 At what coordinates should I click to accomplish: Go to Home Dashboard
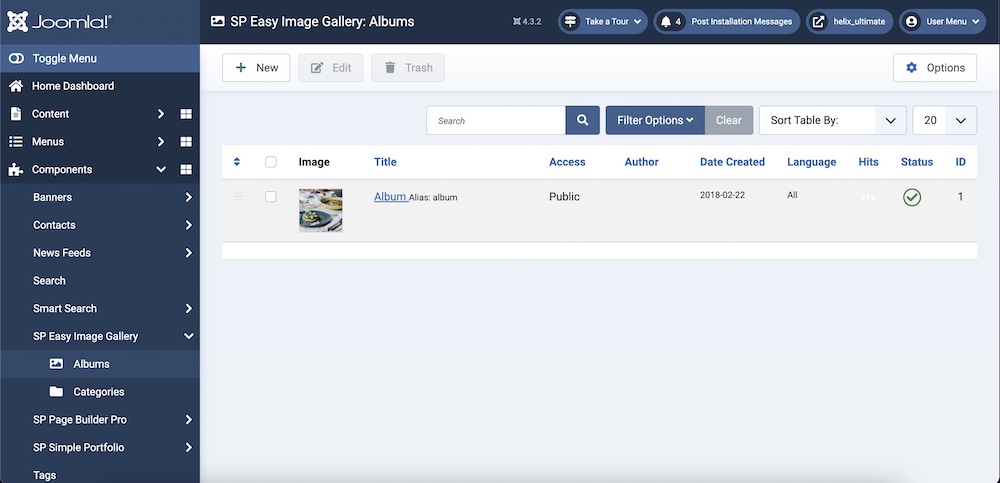72,86
